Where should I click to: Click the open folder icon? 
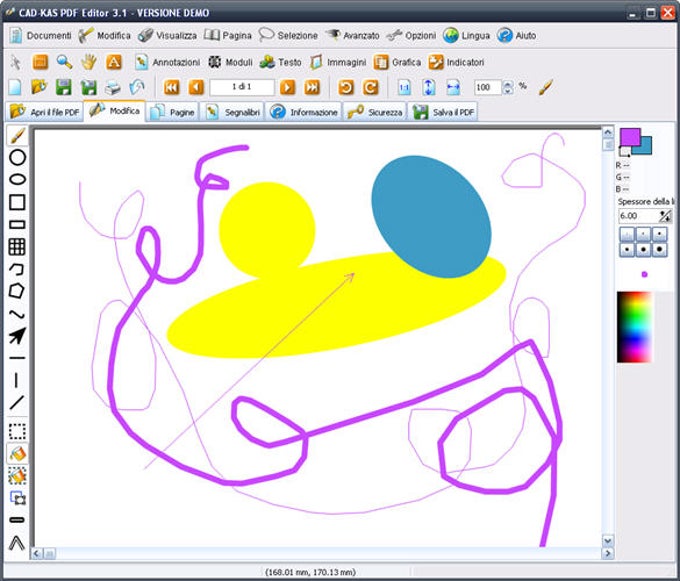pyautogui.click(x=39, y=87)
